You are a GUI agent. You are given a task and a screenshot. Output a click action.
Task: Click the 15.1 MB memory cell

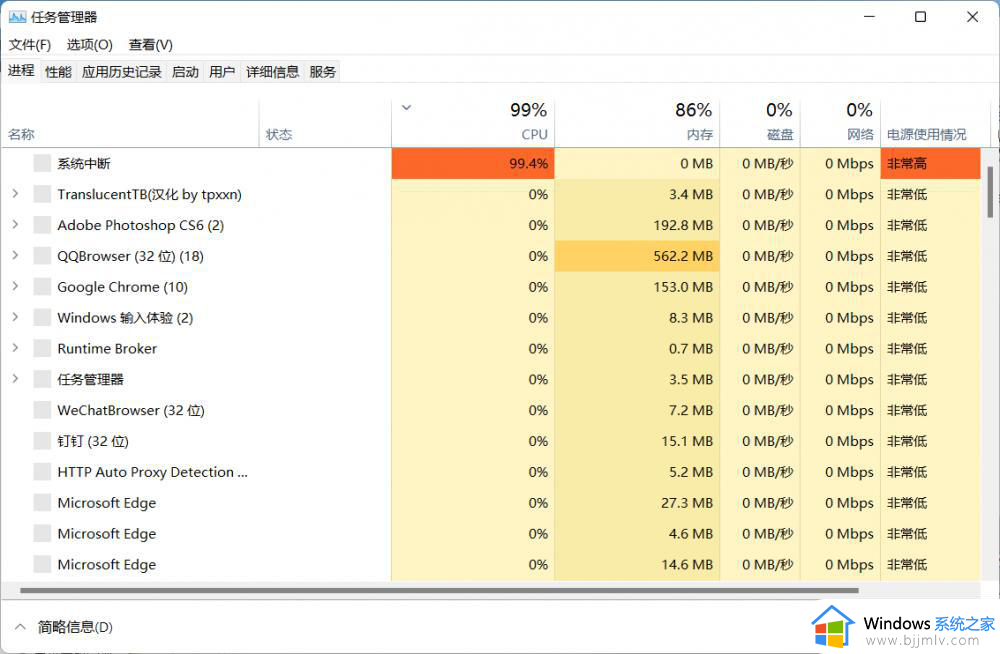tap(637, 441)
